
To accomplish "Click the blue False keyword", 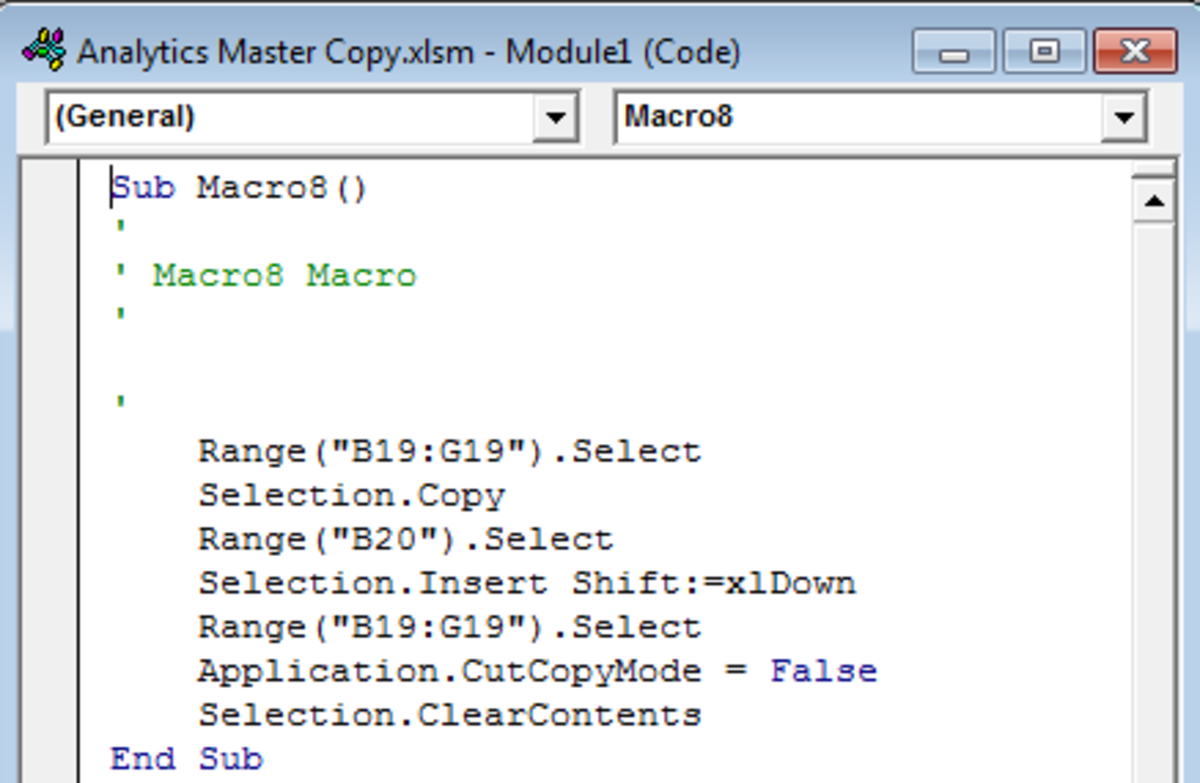I will (x=823, y=671).
